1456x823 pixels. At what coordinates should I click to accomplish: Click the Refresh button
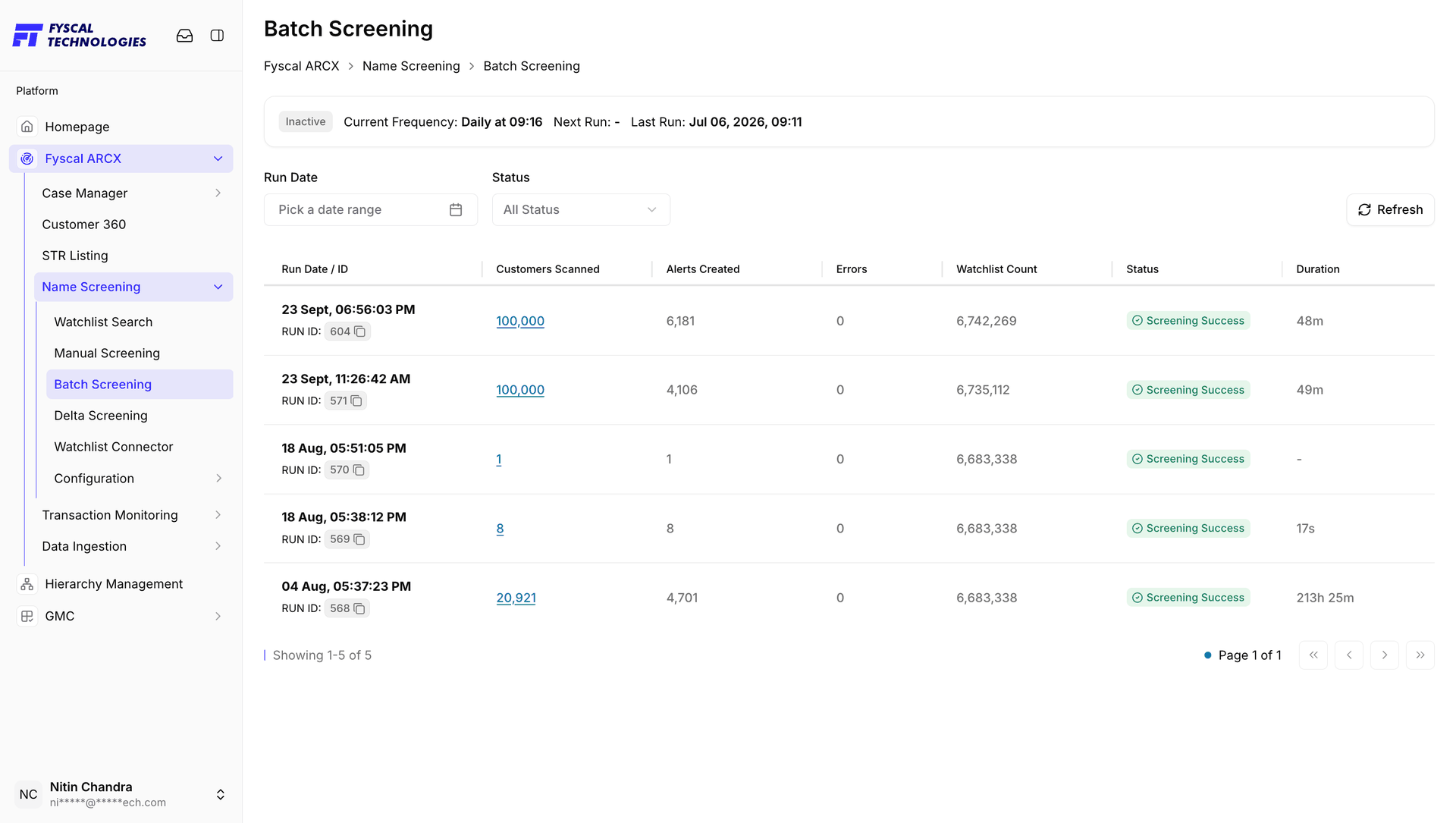1390,209
